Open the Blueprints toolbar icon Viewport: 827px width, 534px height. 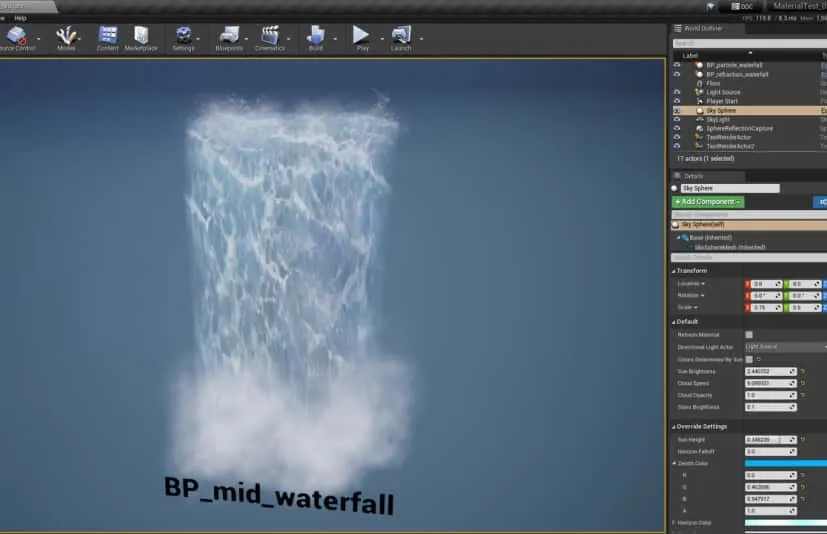228,36
